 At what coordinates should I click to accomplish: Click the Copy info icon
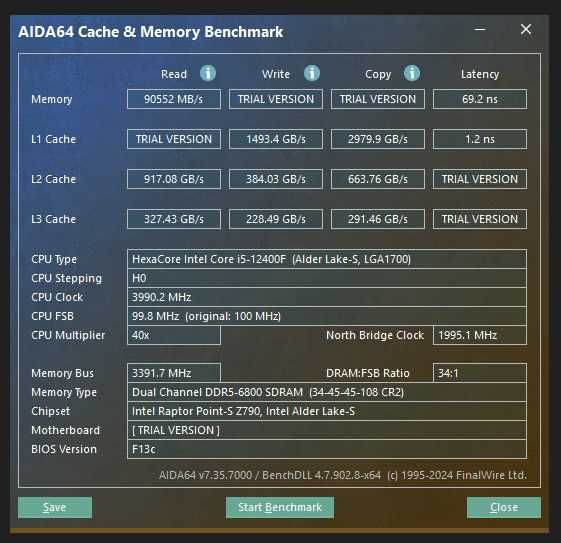point(412,73)
